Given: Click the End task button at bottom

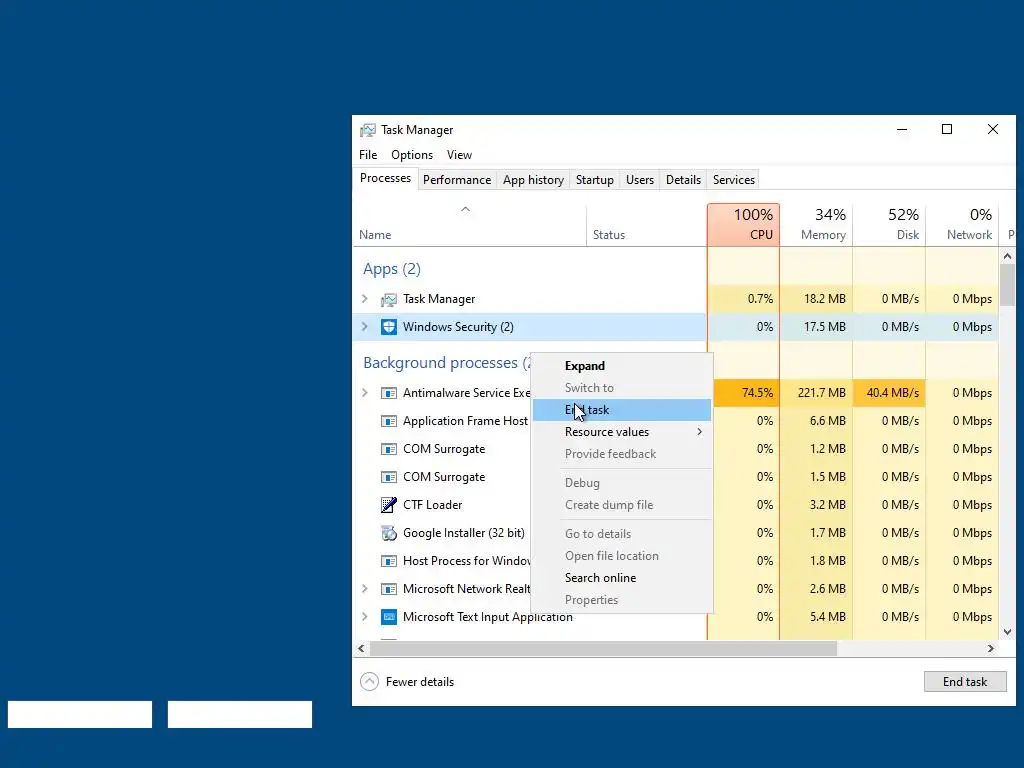Looking at the screenshot, I should pos(965,682).
